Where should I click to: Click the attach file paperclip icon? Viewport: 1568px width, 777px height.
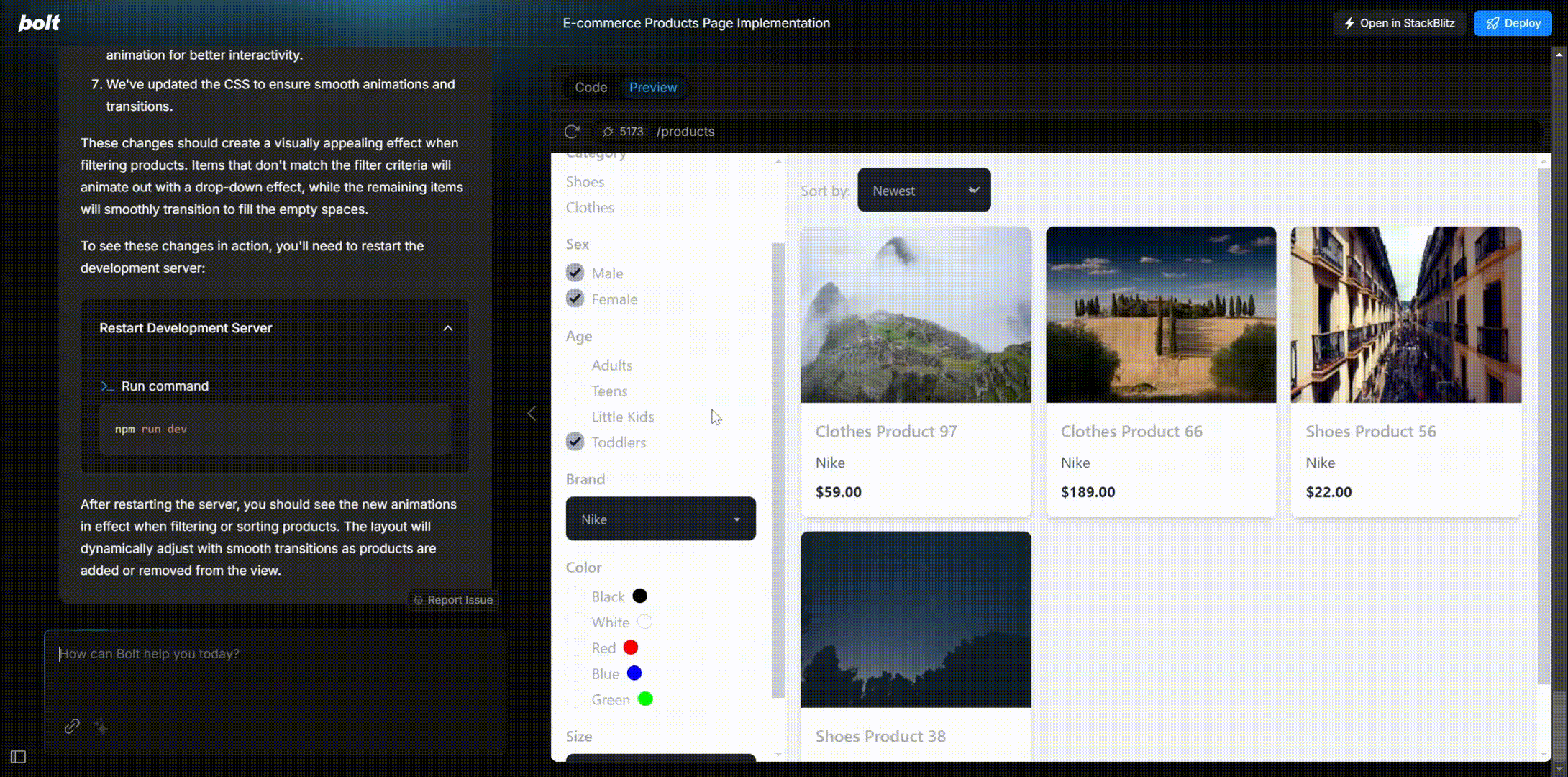pos(72,726)
